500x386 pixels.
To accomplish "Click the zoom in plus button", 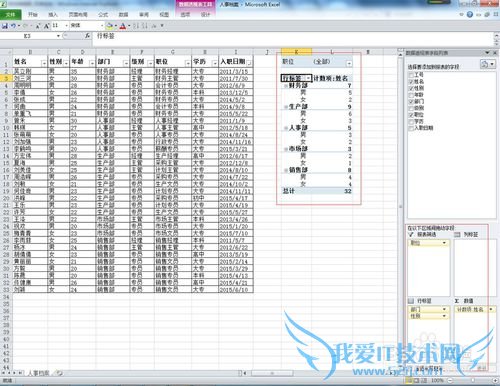I will click(x=495, y=380).
